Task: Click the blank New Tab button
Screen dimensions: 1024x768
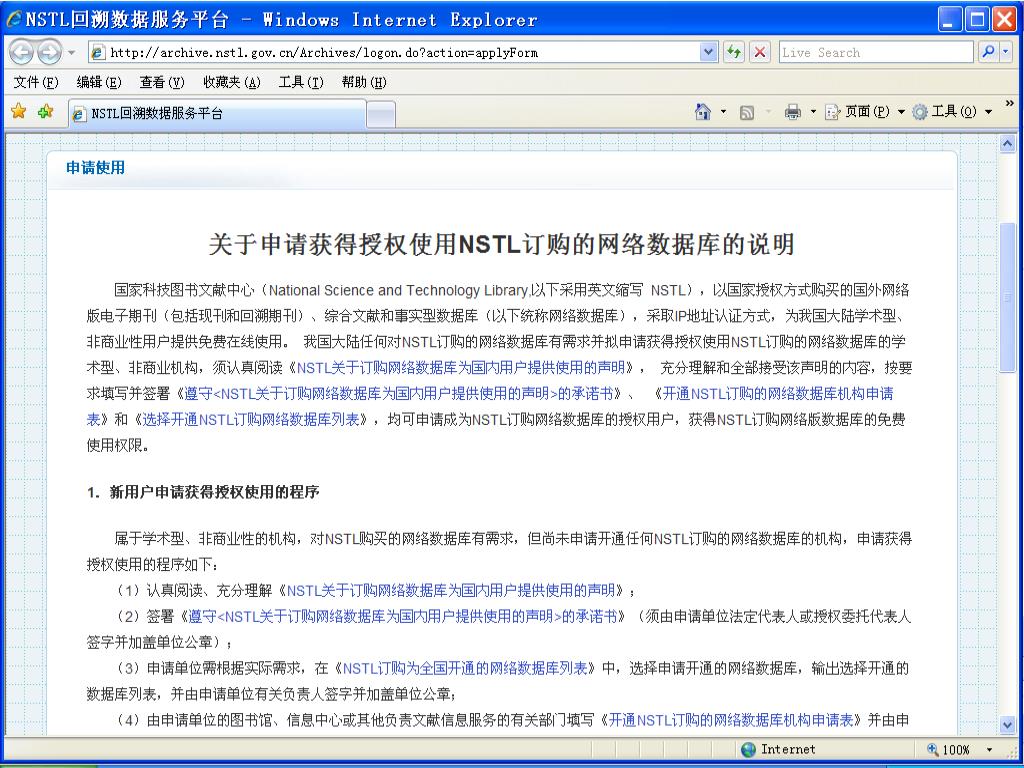Action: pos(381,115)
